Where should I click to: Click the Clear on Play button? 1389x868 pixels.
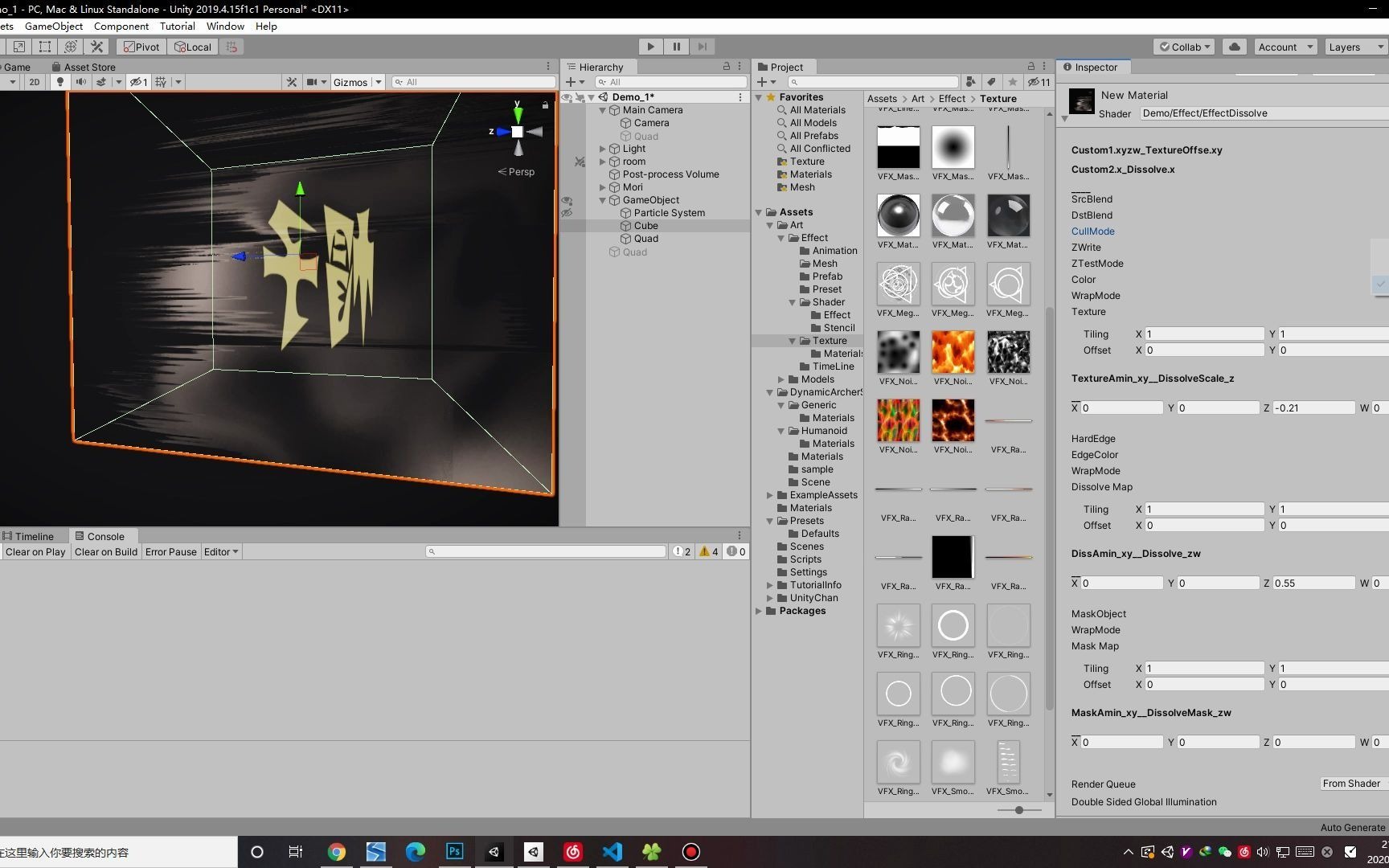(35, 551)
